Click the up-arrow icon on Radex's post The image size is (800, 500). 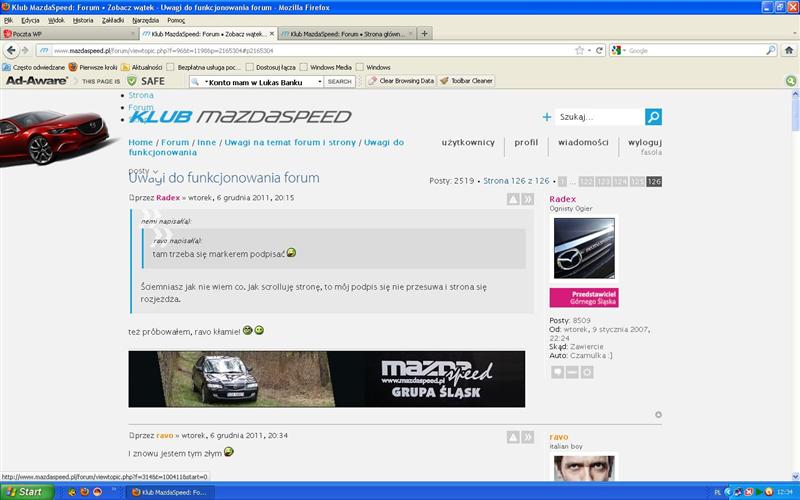[512, 199]
